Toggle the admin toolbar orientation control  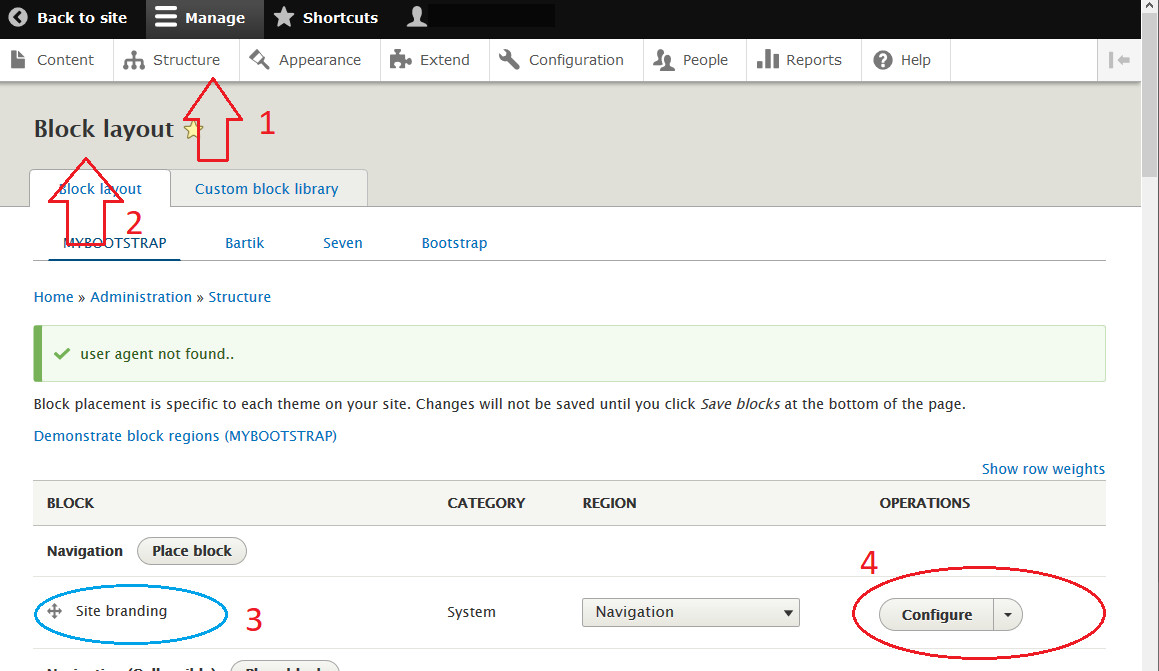point(1120,59)
